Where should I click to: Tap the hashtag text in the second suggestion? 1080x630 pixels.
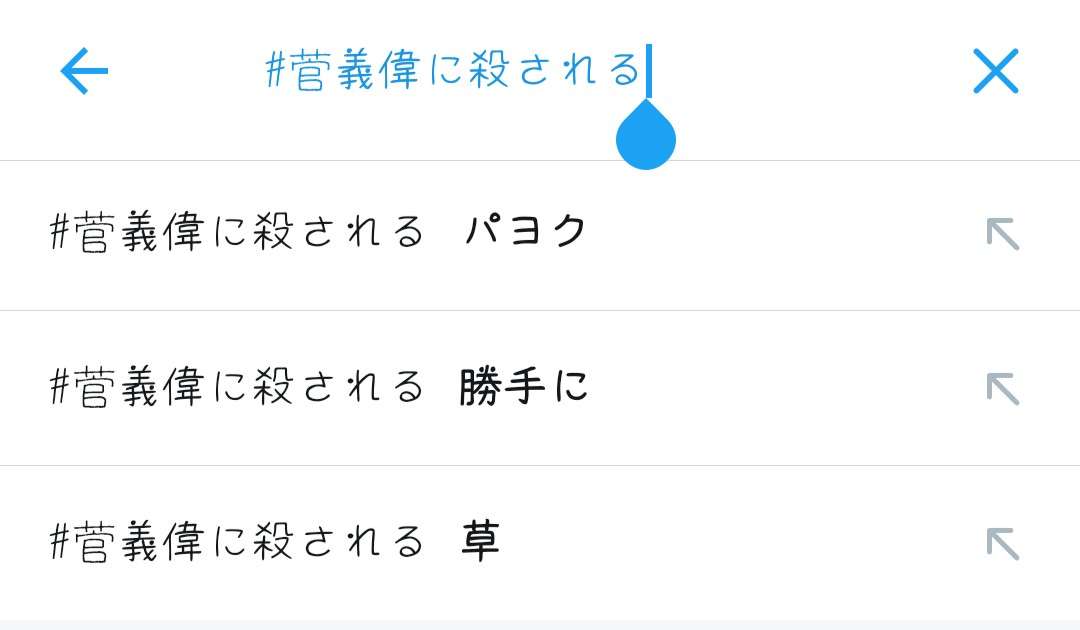pyautogui.click(x=237, y=386)
